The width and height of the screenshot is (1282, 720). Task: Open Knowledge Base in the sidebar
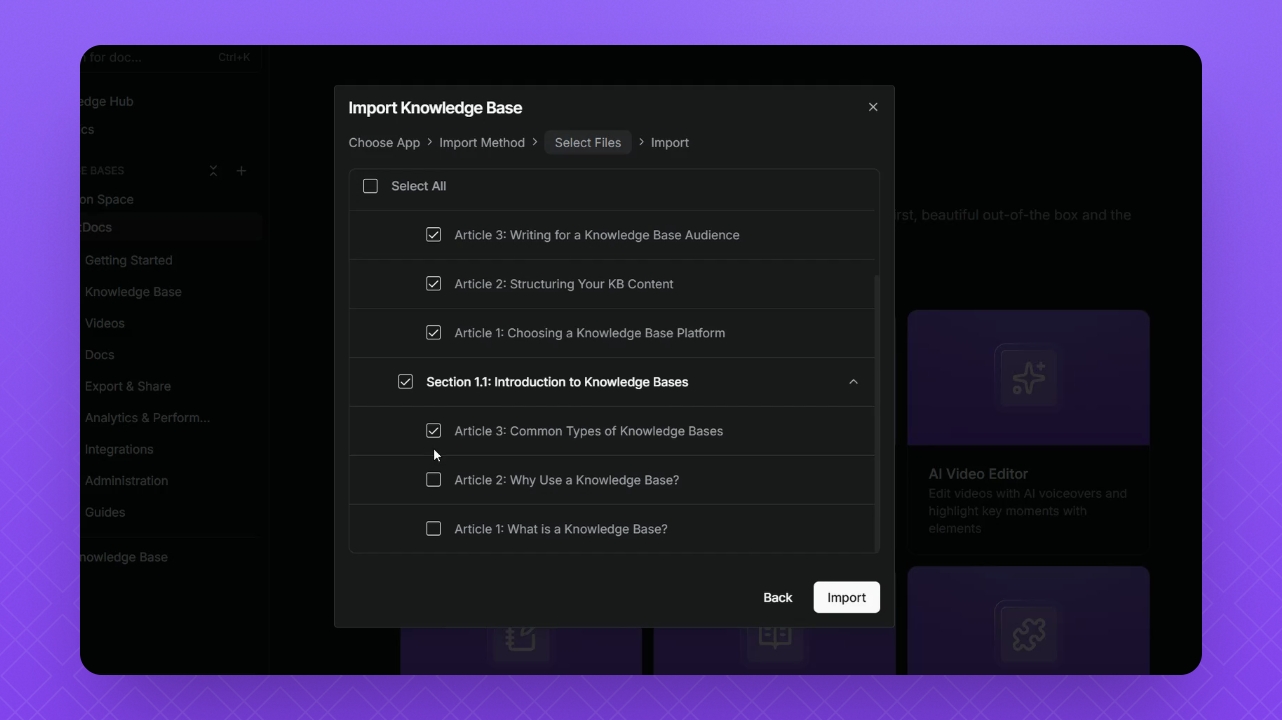[x=133, y=292]
